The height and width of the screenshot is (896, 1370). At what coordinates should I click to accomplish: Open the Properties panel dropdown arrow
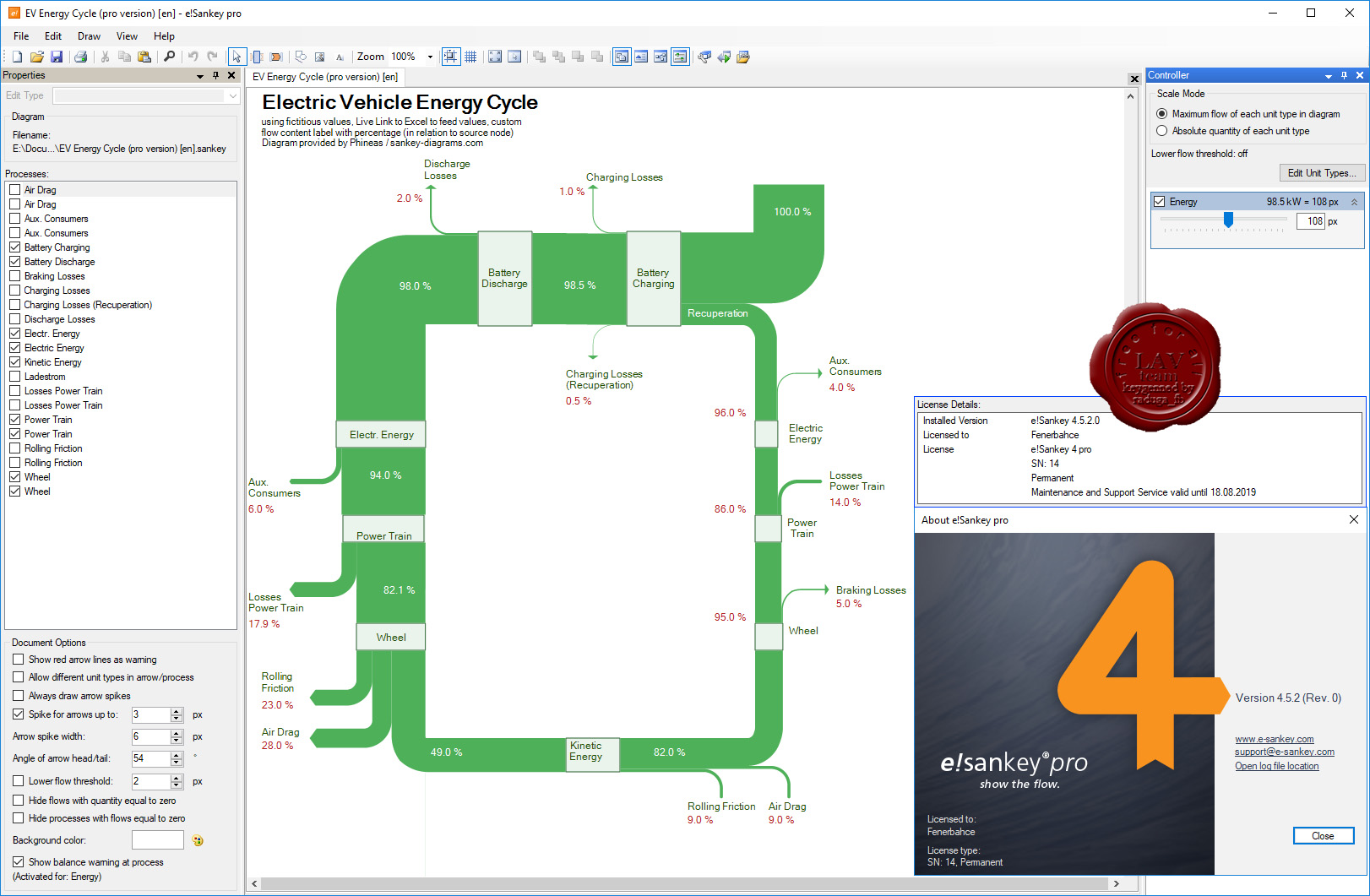[x=200, y=76]
